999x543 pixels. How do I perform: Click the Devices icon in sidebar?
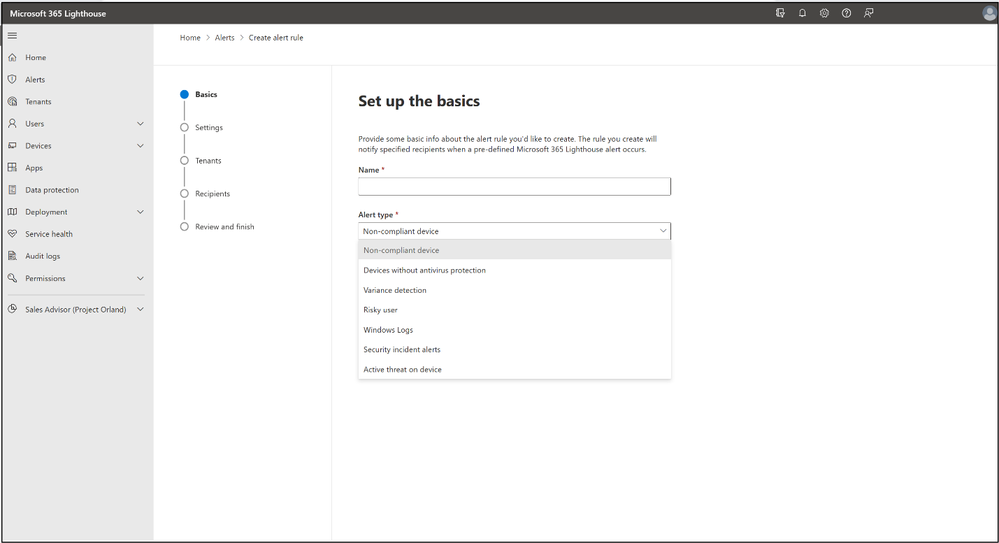(12, 145)
